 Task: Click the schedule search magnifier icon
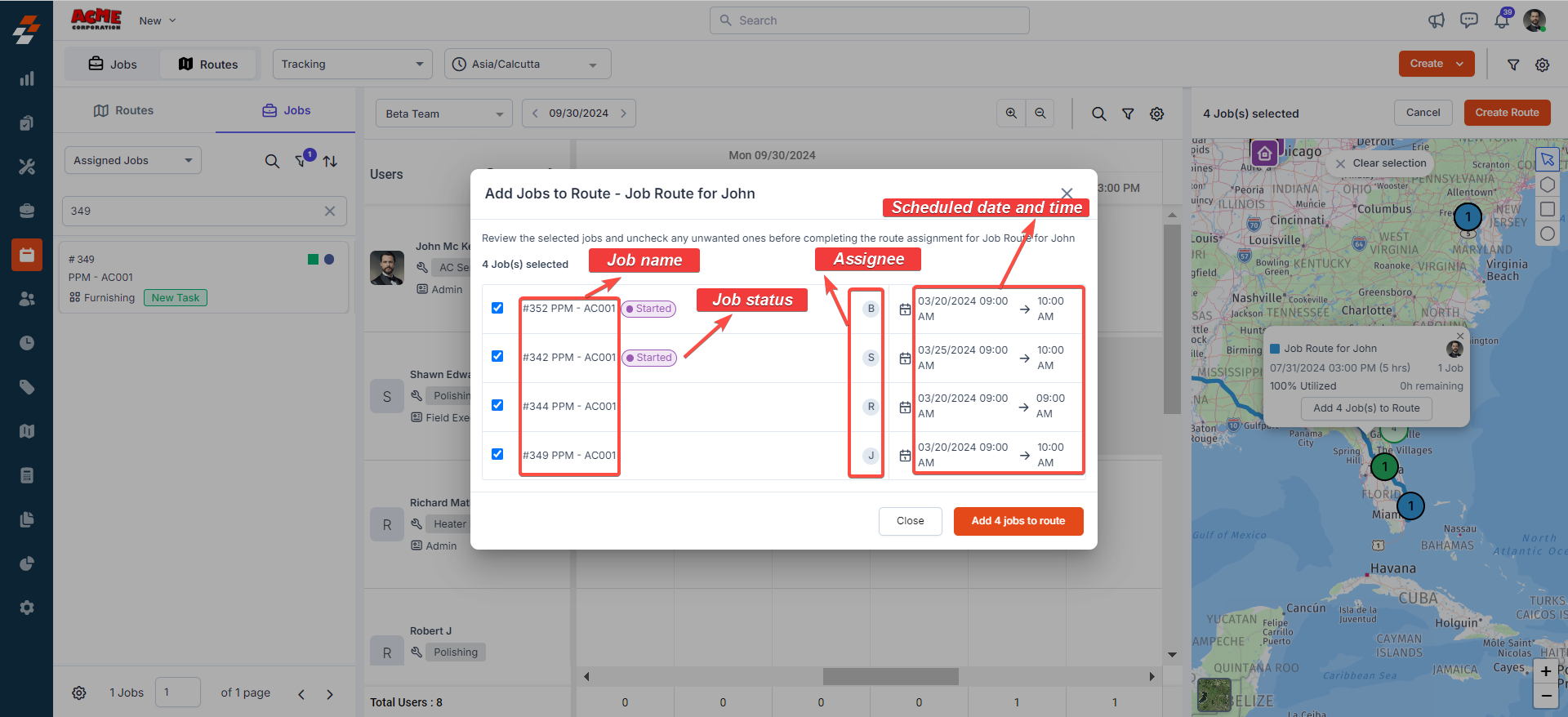pyautogui.click(x=1099, y=114)
